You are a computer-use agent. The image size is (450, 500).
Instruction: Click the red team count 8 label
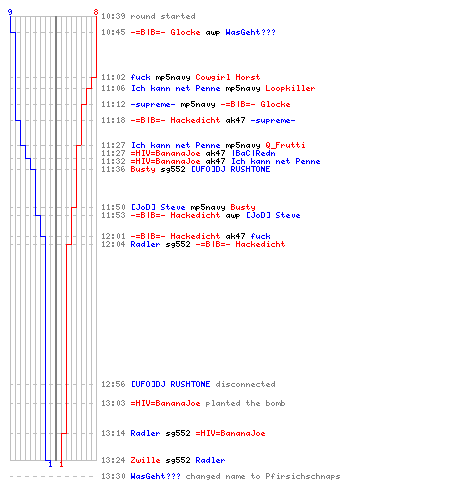[96, 12]
